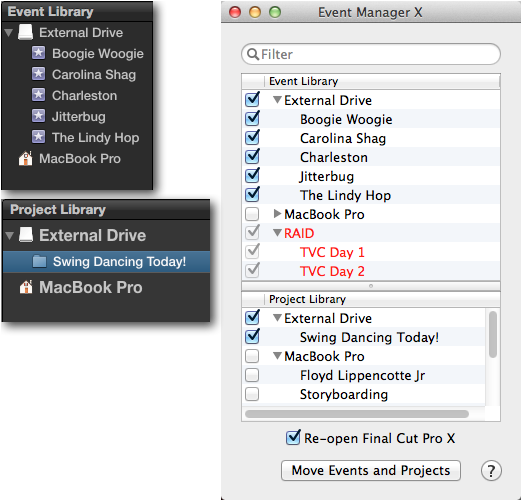Toggle the TVC Day 2 checkbox

(x=252, y=271)
